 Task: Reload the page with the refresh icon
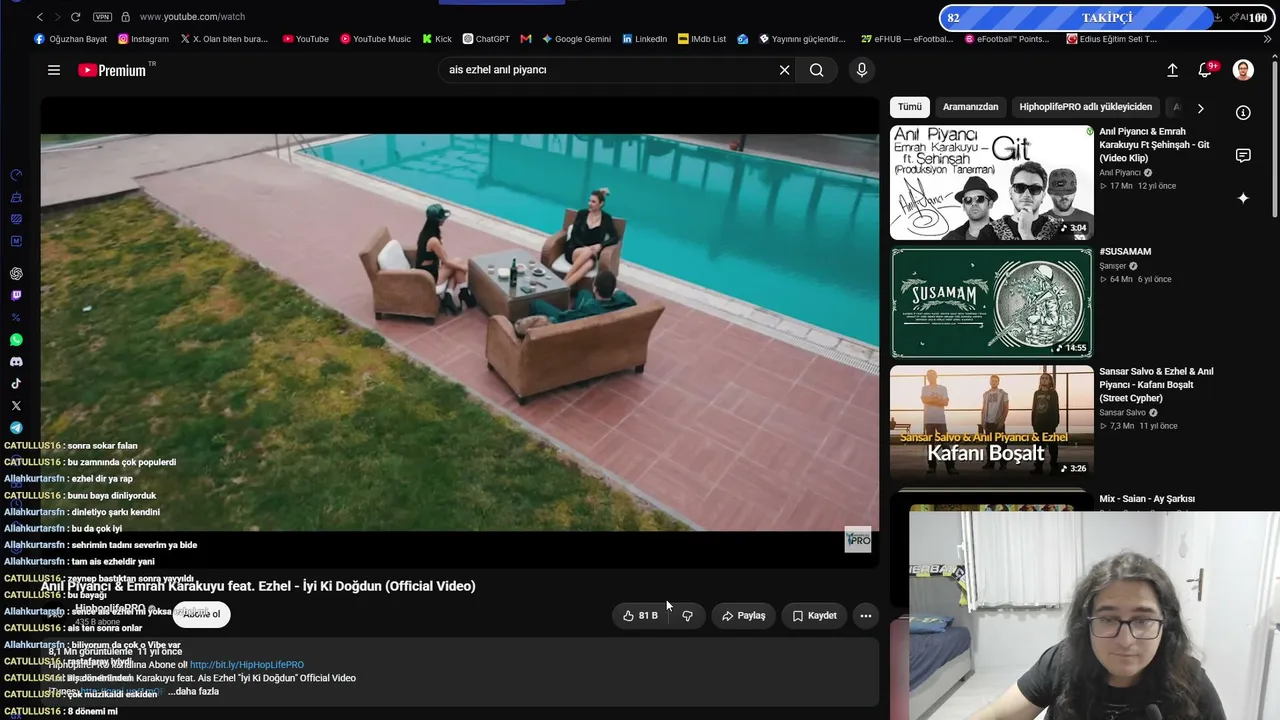click(75, 17)
